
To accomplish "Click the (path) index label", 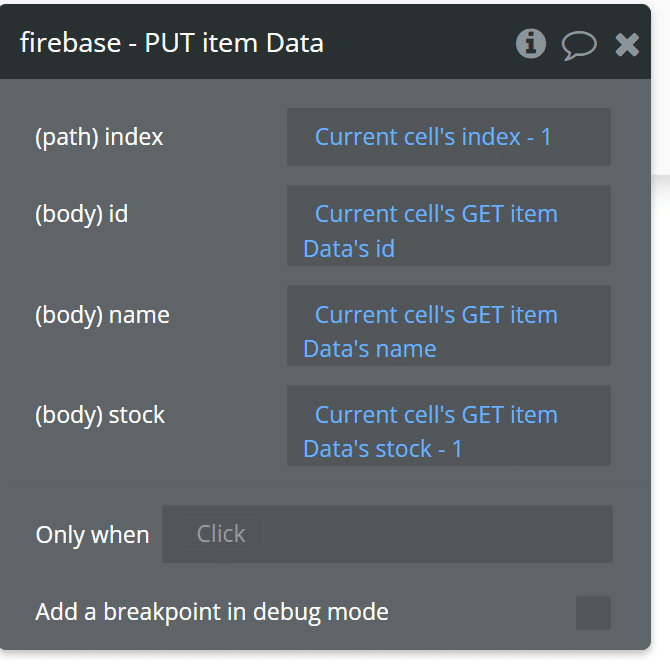I will pos(99,137).
